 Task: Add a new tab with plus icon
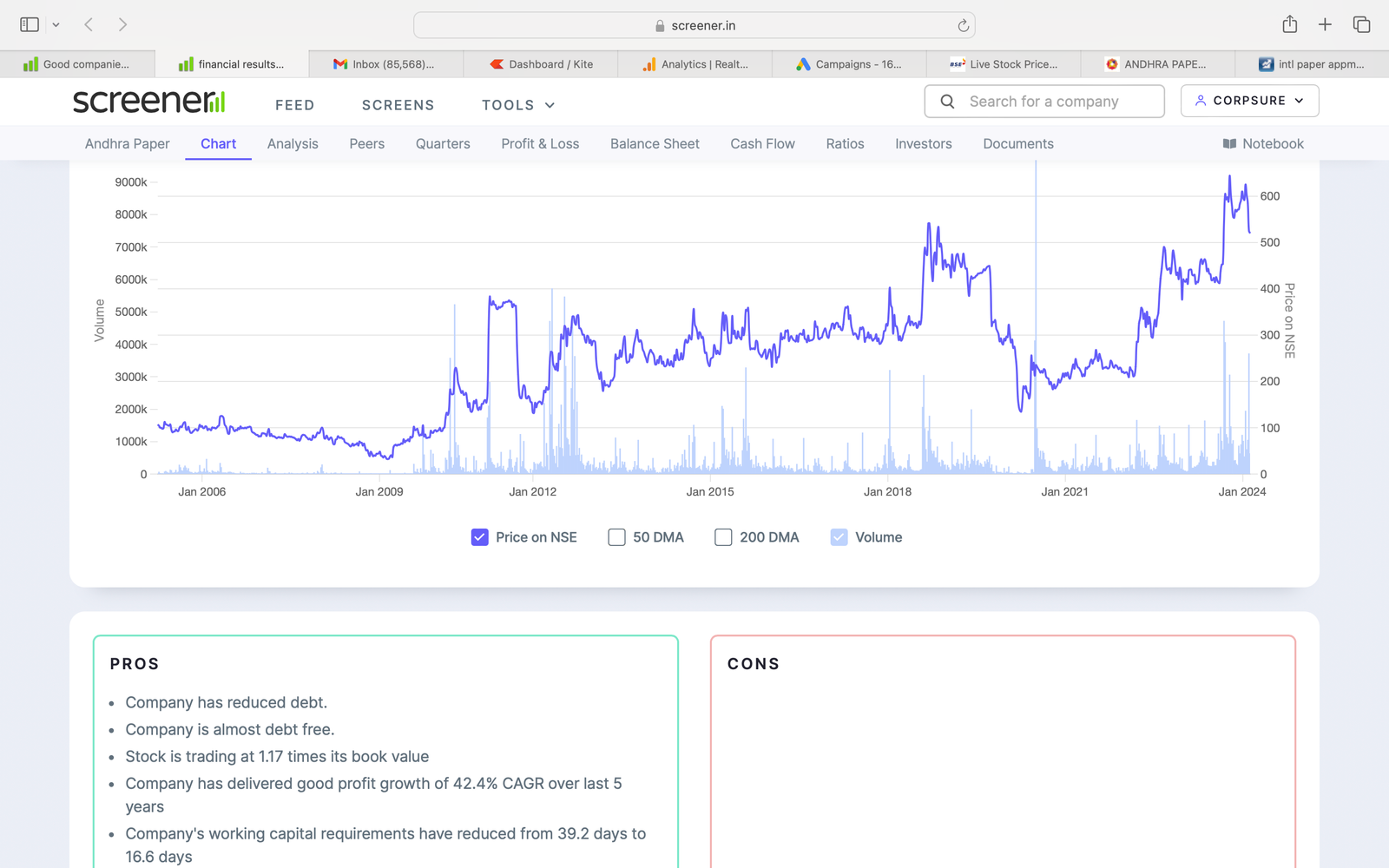[1325, 24]
